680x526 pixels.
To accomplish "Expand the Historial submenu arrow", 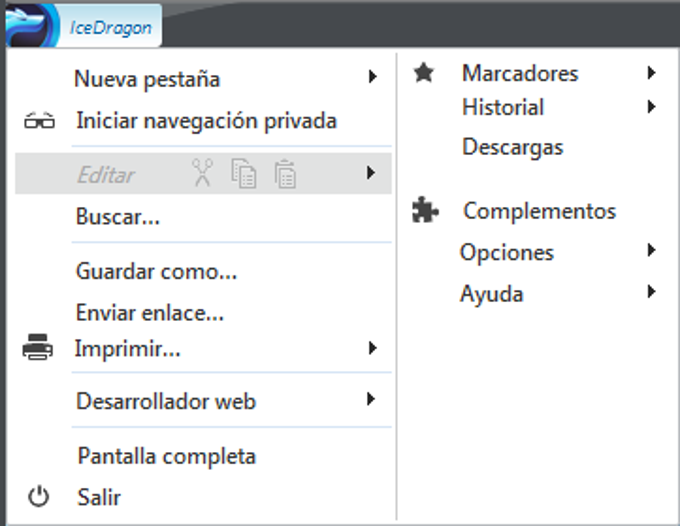I will [652, 107].
